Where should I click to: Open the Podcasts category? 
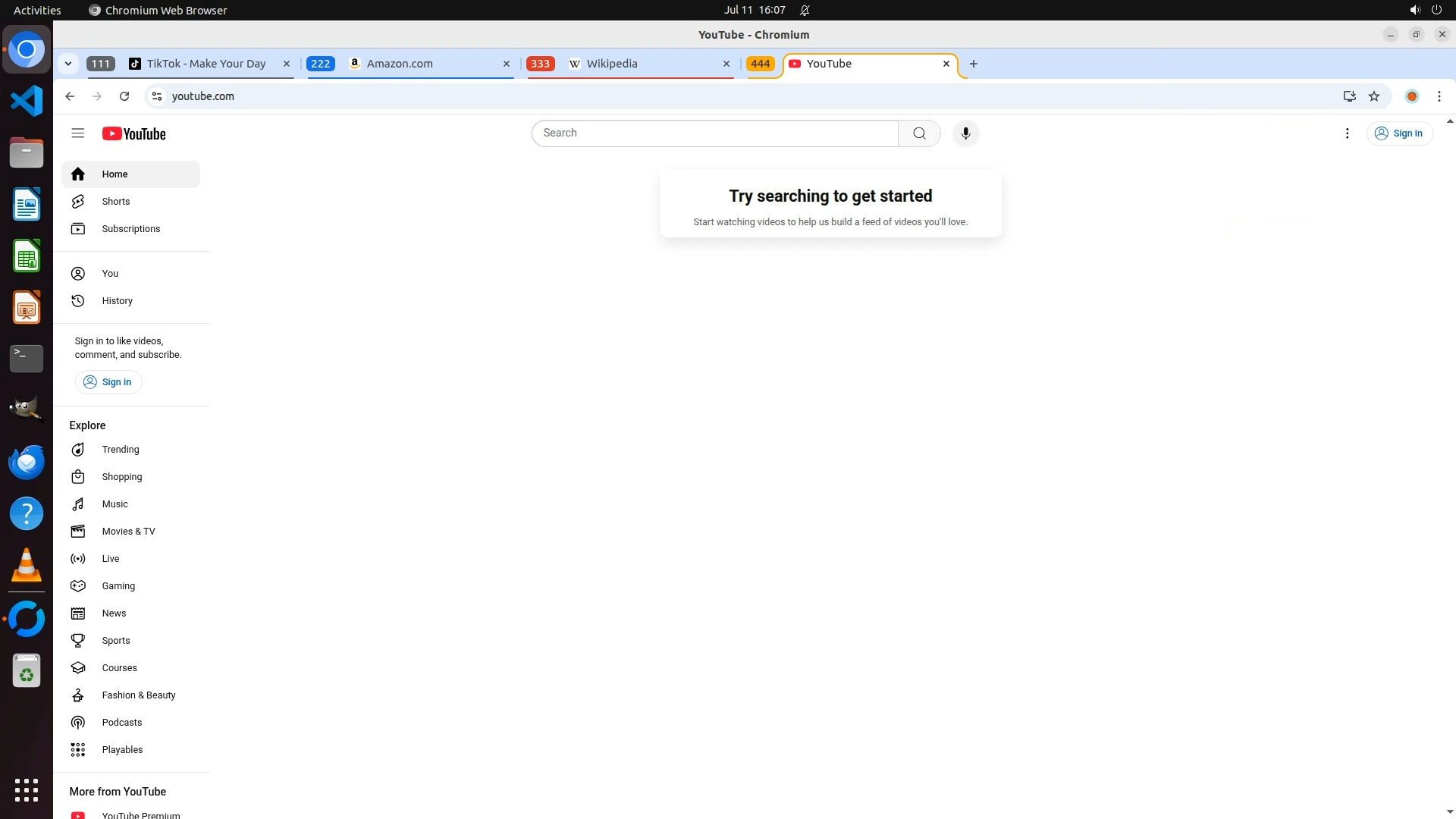click(121, 723)
